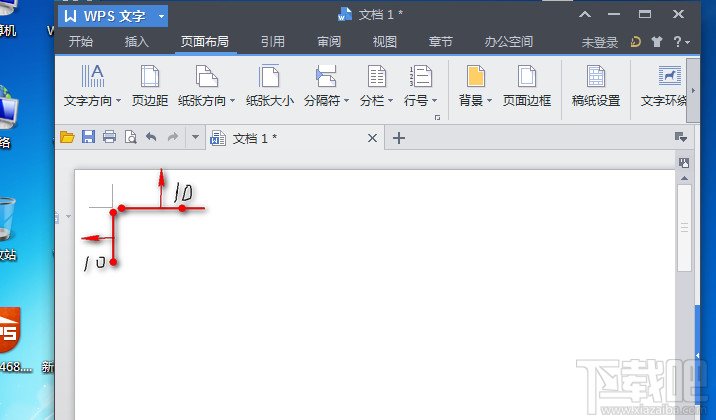Expand the Paper Orientation dropdown arrow
This screenshot has height=420, width=716.
[232, 100]
